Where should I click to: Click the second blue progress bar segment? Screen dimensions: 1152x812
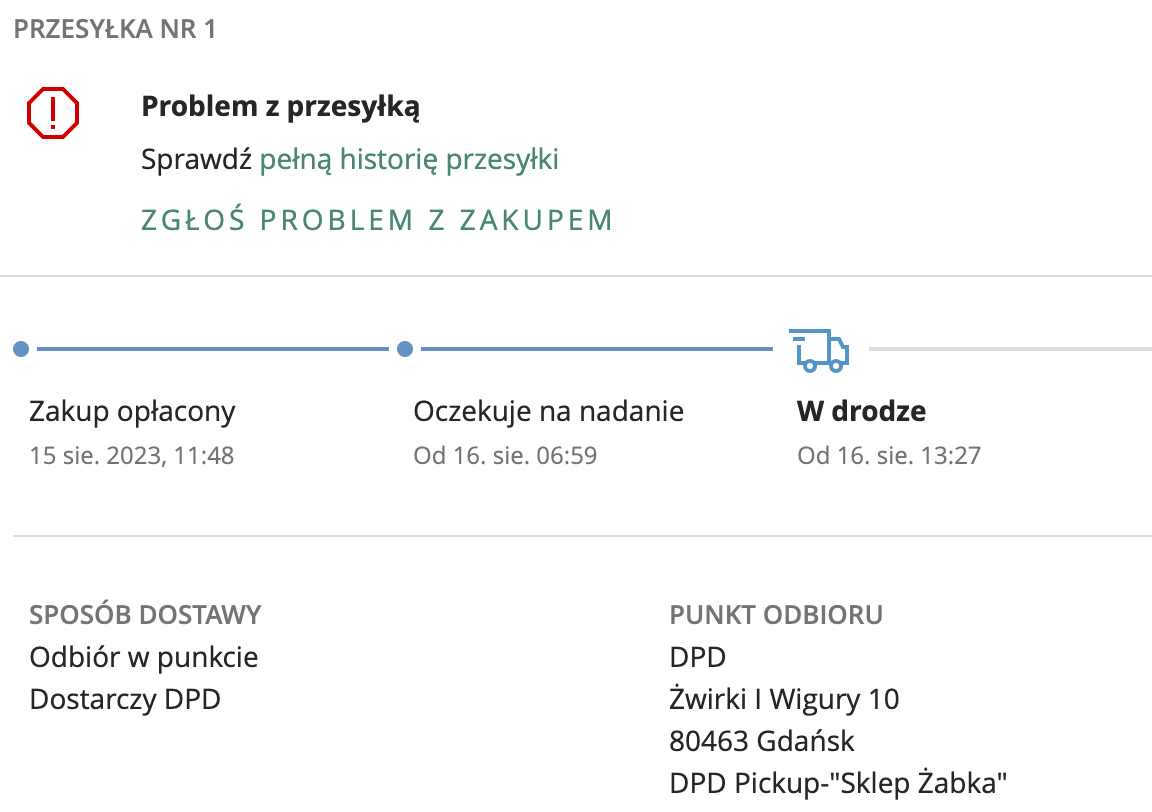tap(595, 349)
